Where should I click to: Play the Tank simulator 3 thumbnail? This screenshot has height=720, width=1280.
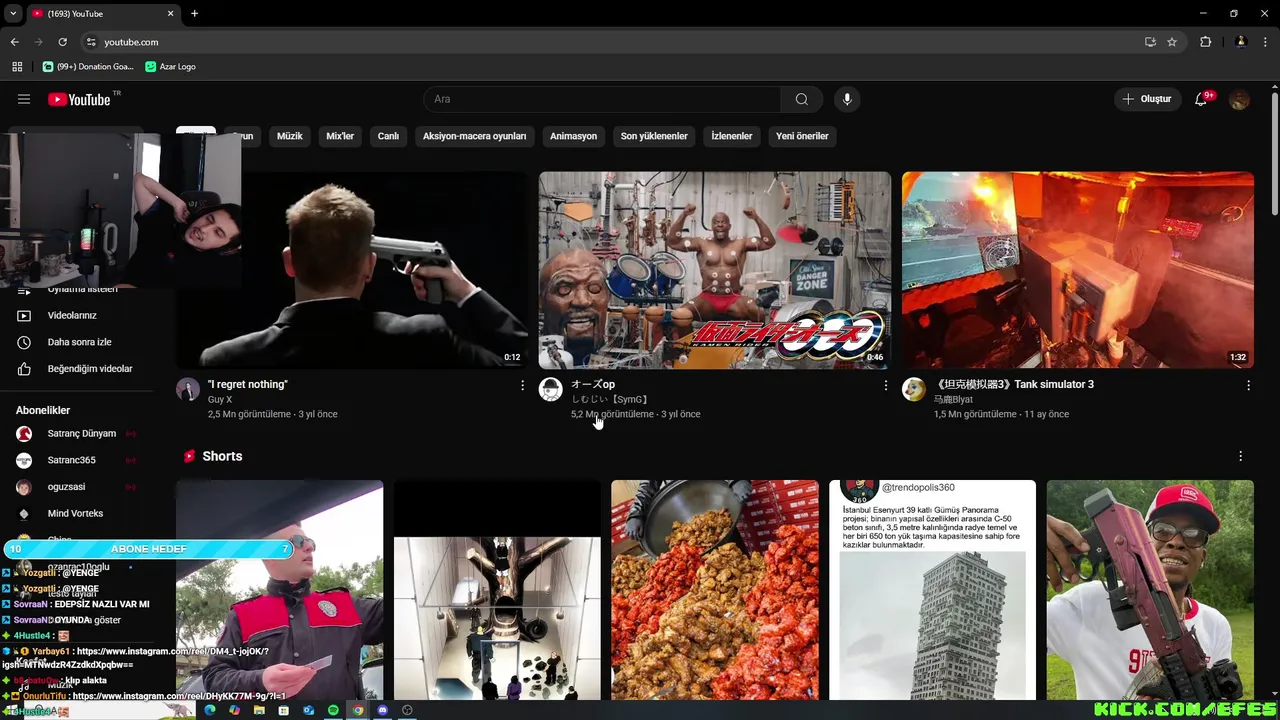point(1078,270)
